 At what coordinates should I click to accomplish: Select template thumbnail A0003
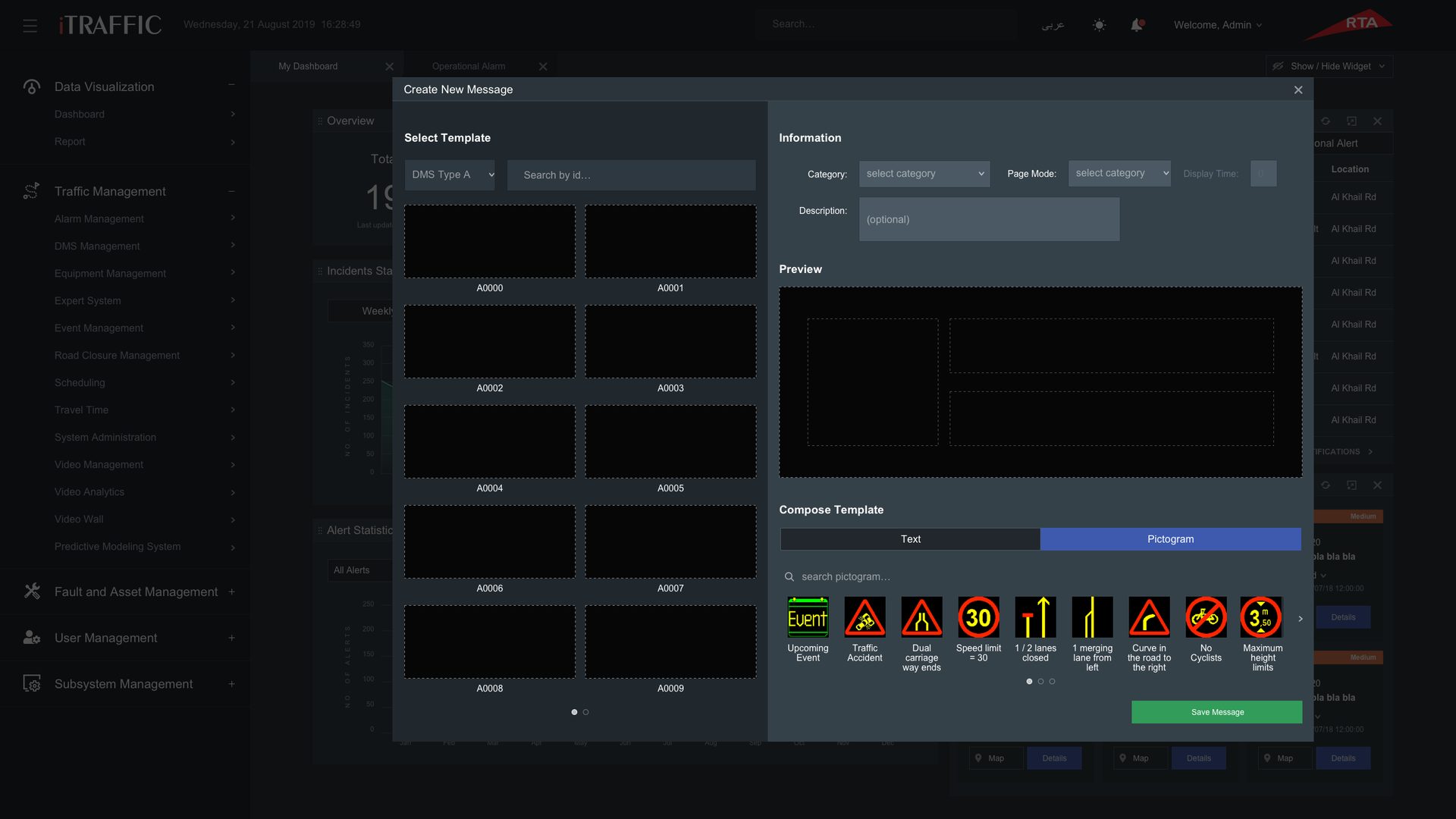pos(670,342)
